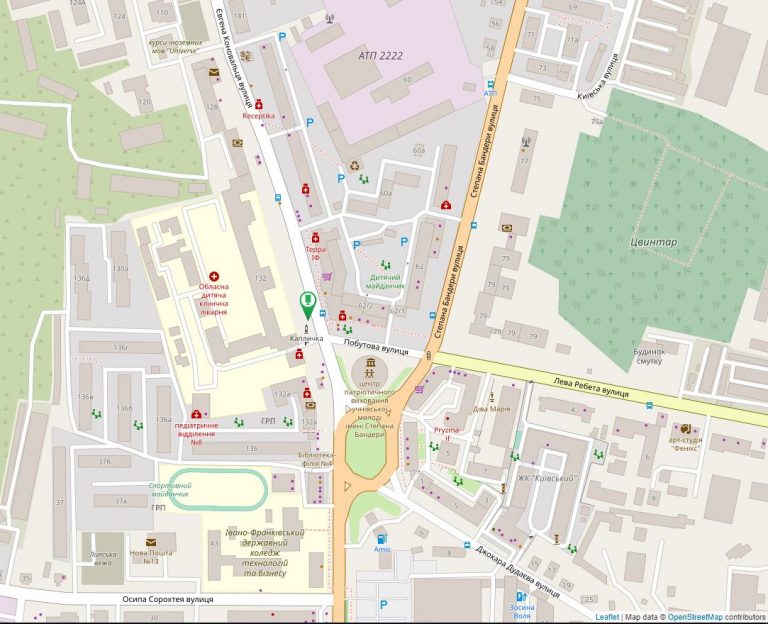Click the Дитячий майданчик playground icon

tap(385, 265)
